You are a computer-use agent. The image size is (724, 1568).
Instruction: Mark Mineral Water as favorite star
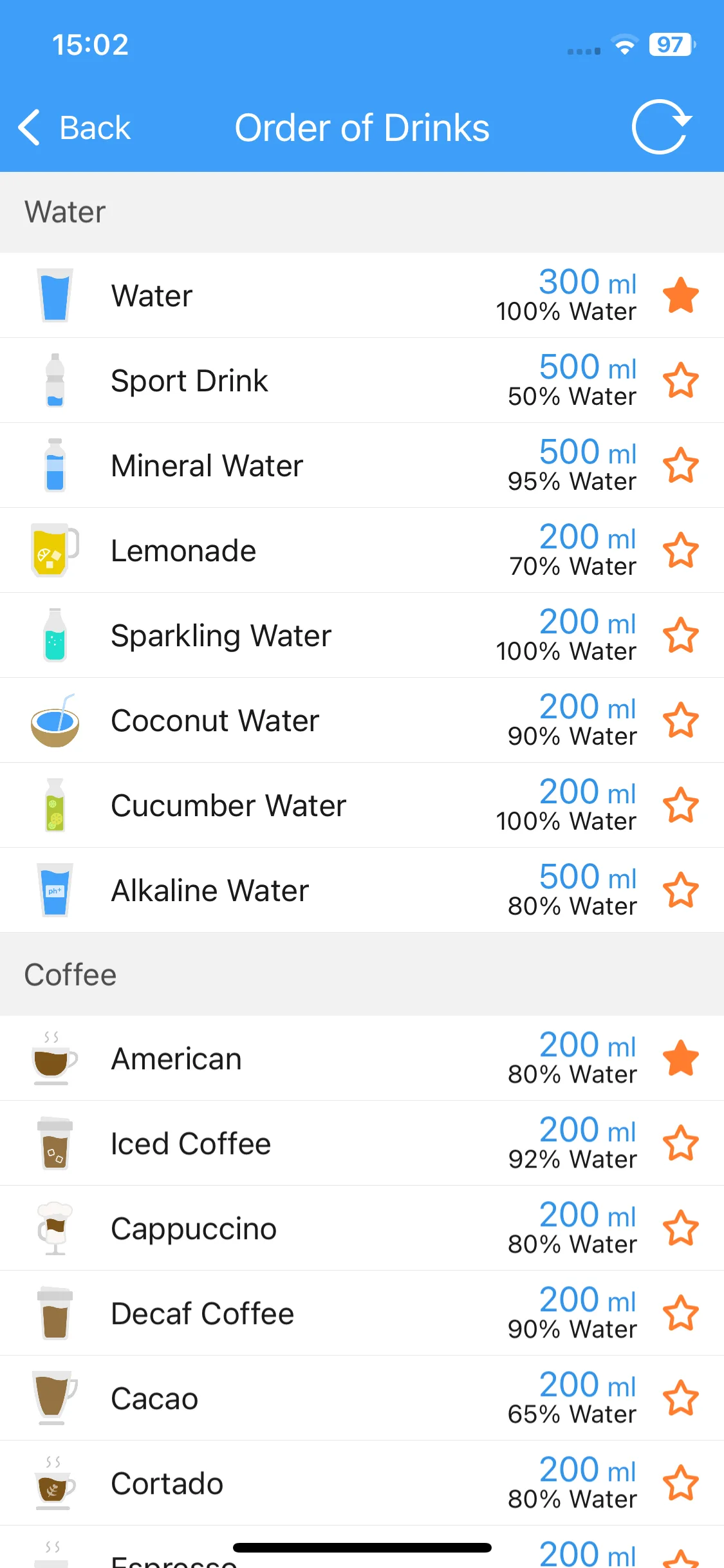click(x=681, y=465)
